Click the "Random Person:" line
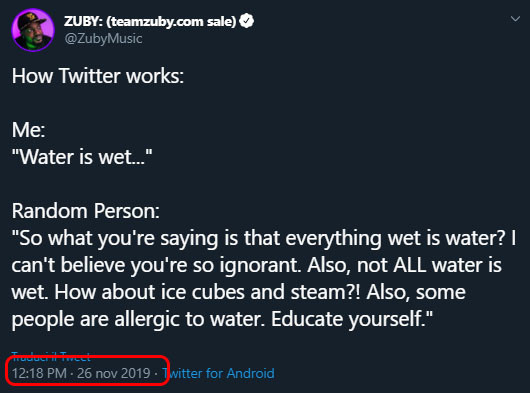The image size is (530, 393). point(86,211)
